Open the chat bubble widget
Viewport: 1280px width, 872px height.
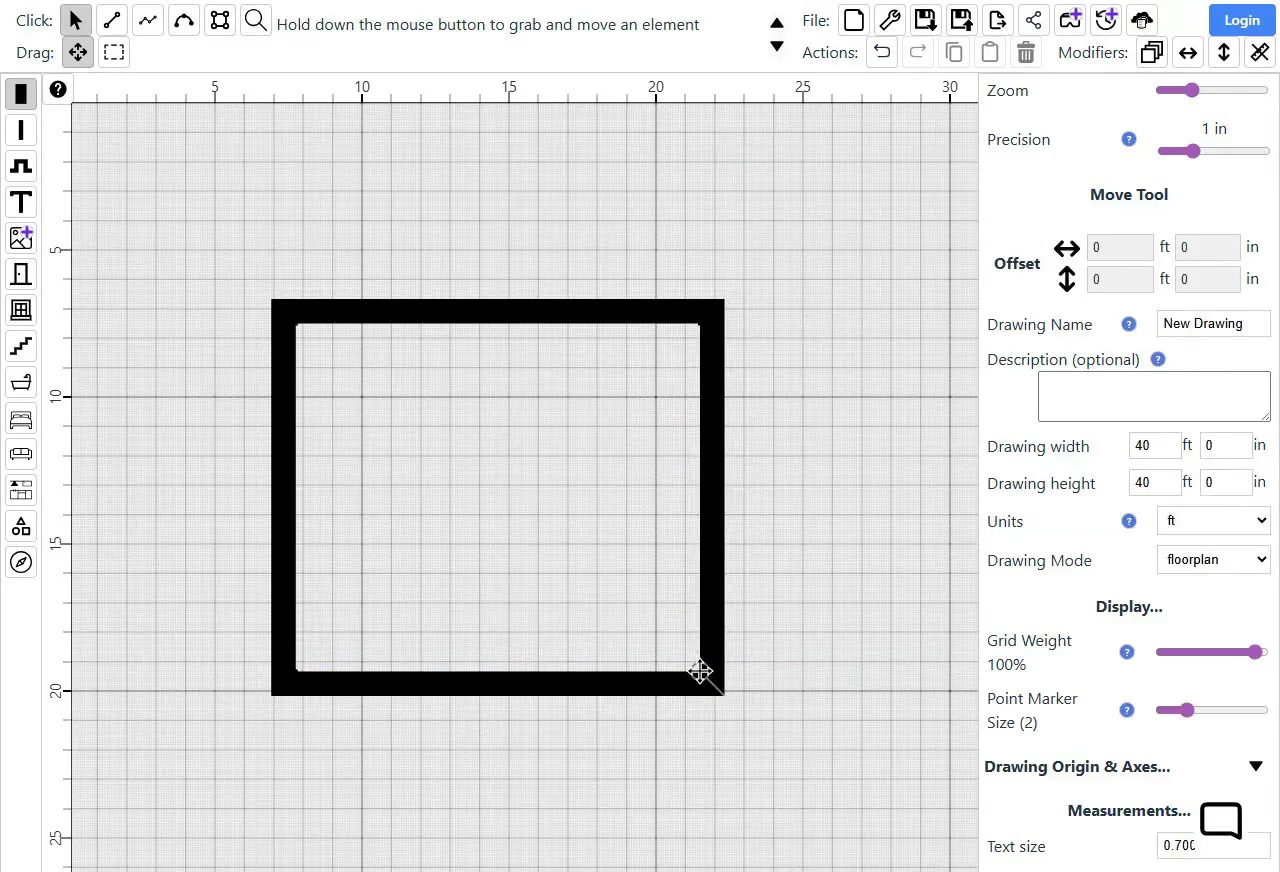[x=1221, y=820]
